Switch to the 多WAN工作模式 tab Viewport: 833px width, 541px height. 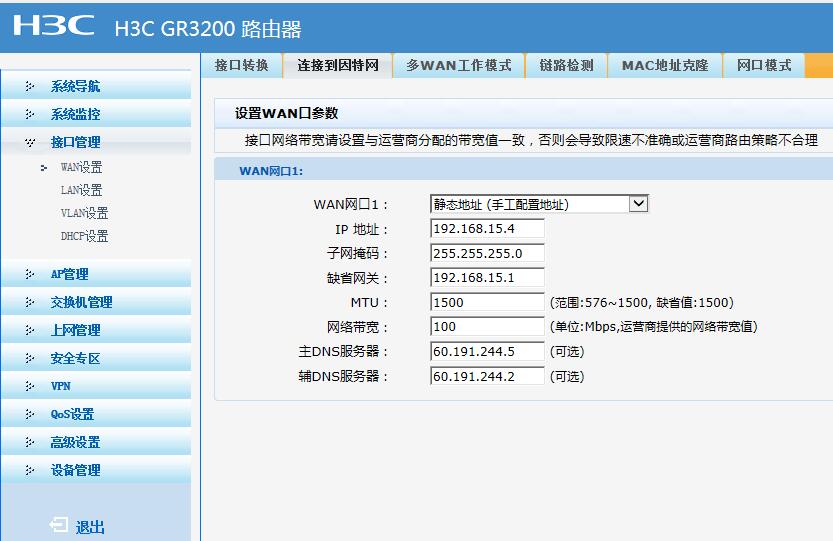tap(459, 65)
